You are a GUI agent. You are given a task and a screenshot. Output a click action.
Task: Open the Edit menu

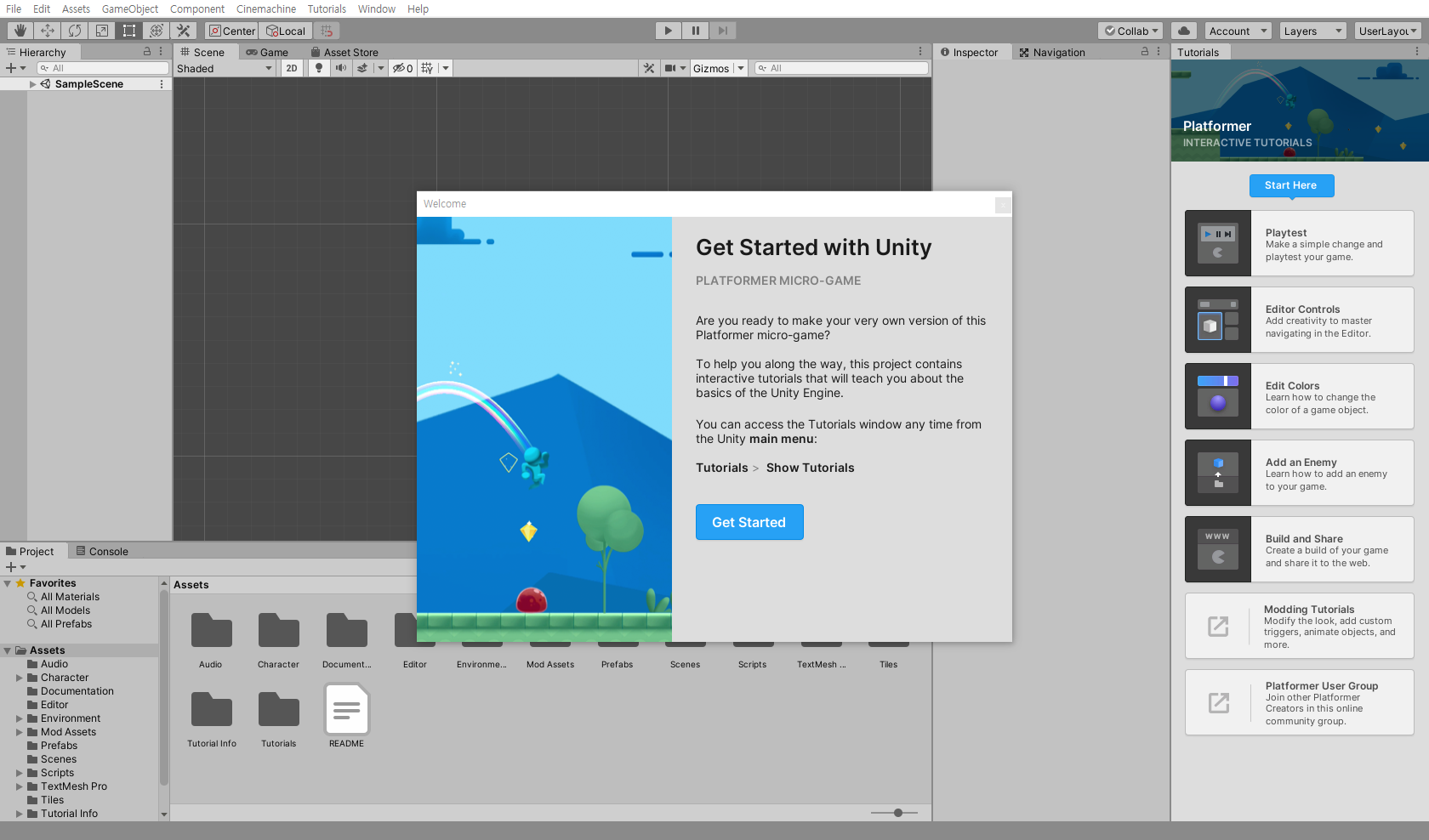click(x=42, y=9)
